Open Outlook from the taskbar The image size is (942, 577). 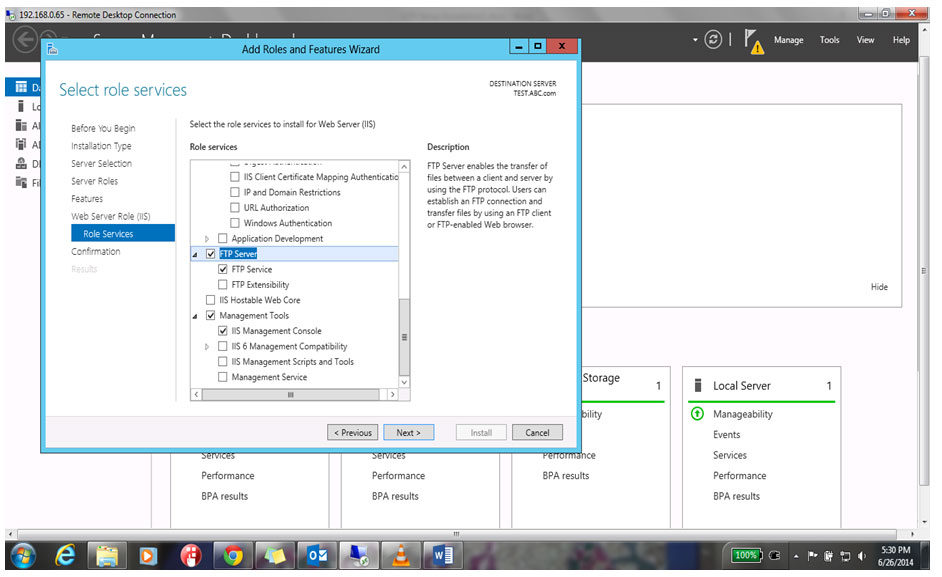pos(317,555)
